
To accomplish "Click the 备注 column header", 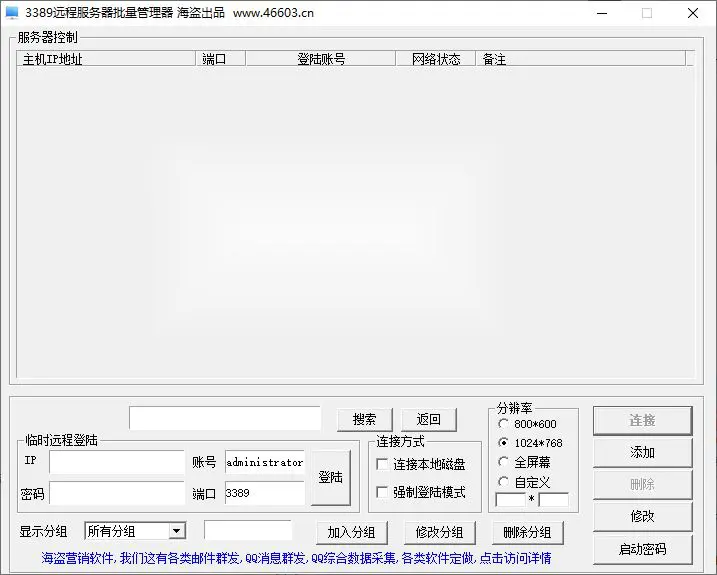I will 580,59.
